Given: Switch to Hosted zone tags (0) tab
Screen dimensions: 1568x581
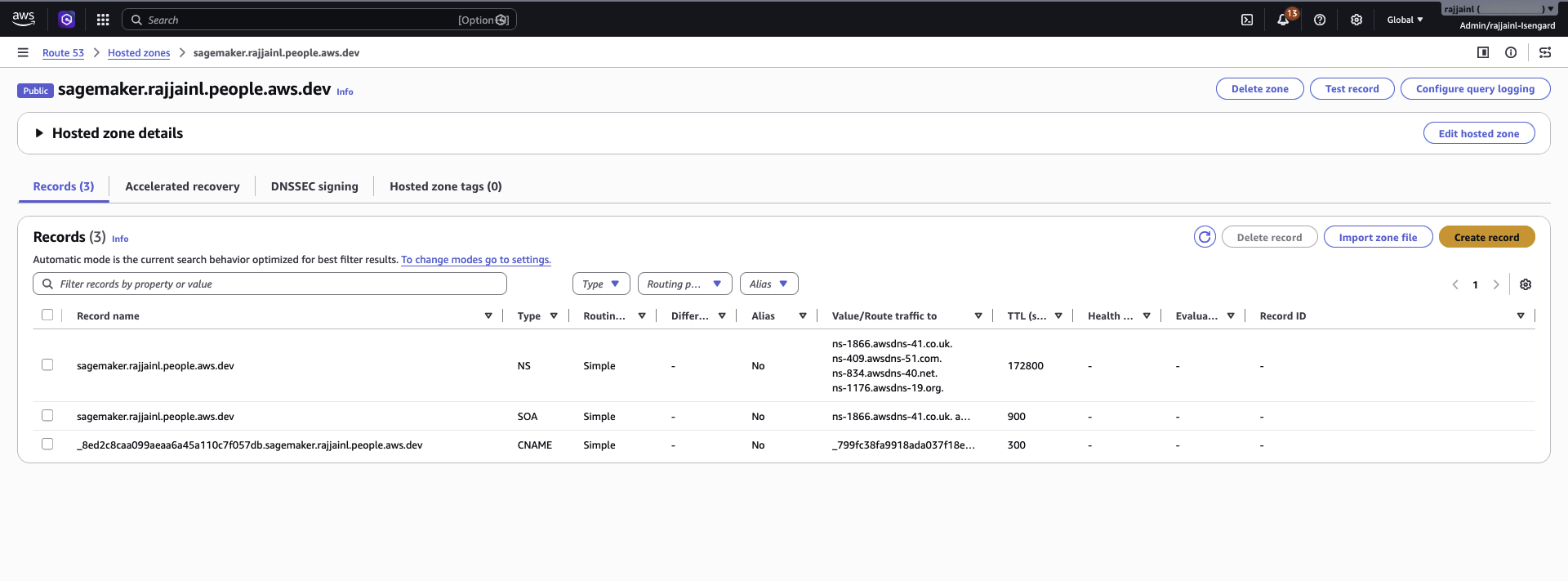Looking at the screenshot, I should click(x=446, y=186).
